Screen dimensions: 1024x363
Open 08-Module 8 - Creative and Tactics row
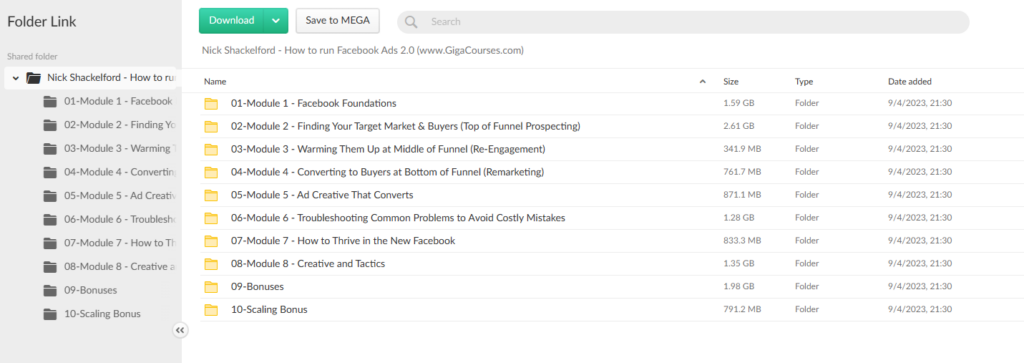pos(612,264)
